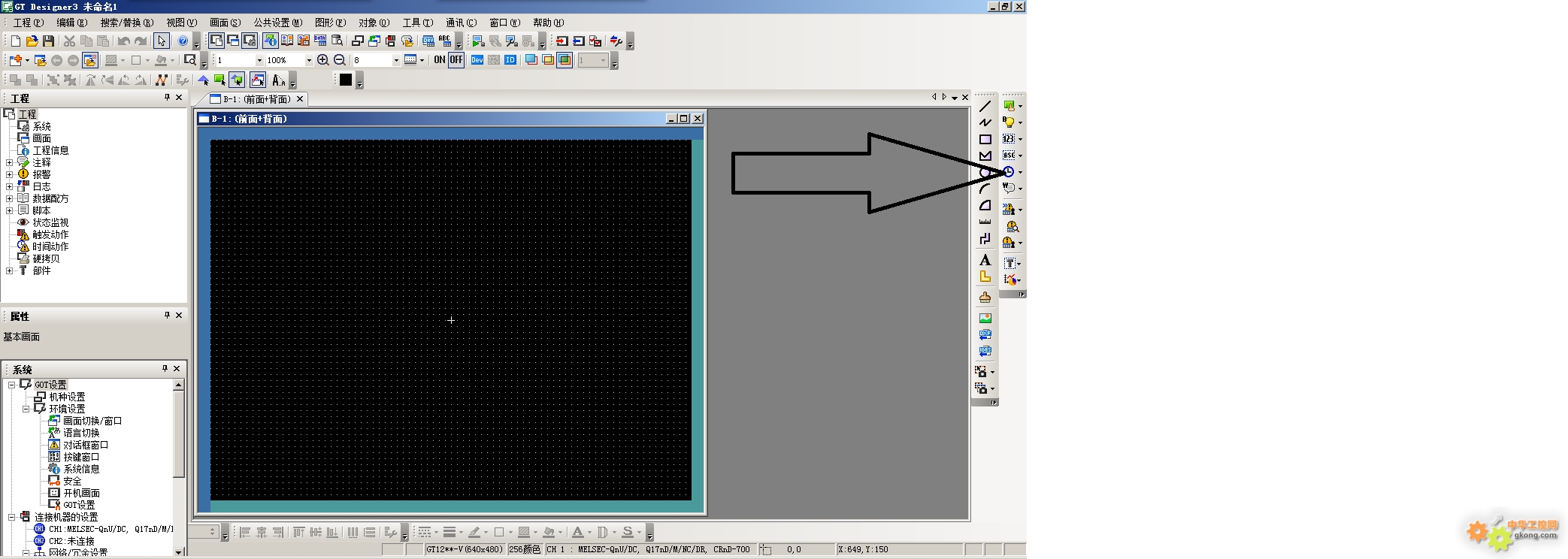Open the 100% zoom level dropdown
Viewport: 1568px width, 559px height.
308,60
